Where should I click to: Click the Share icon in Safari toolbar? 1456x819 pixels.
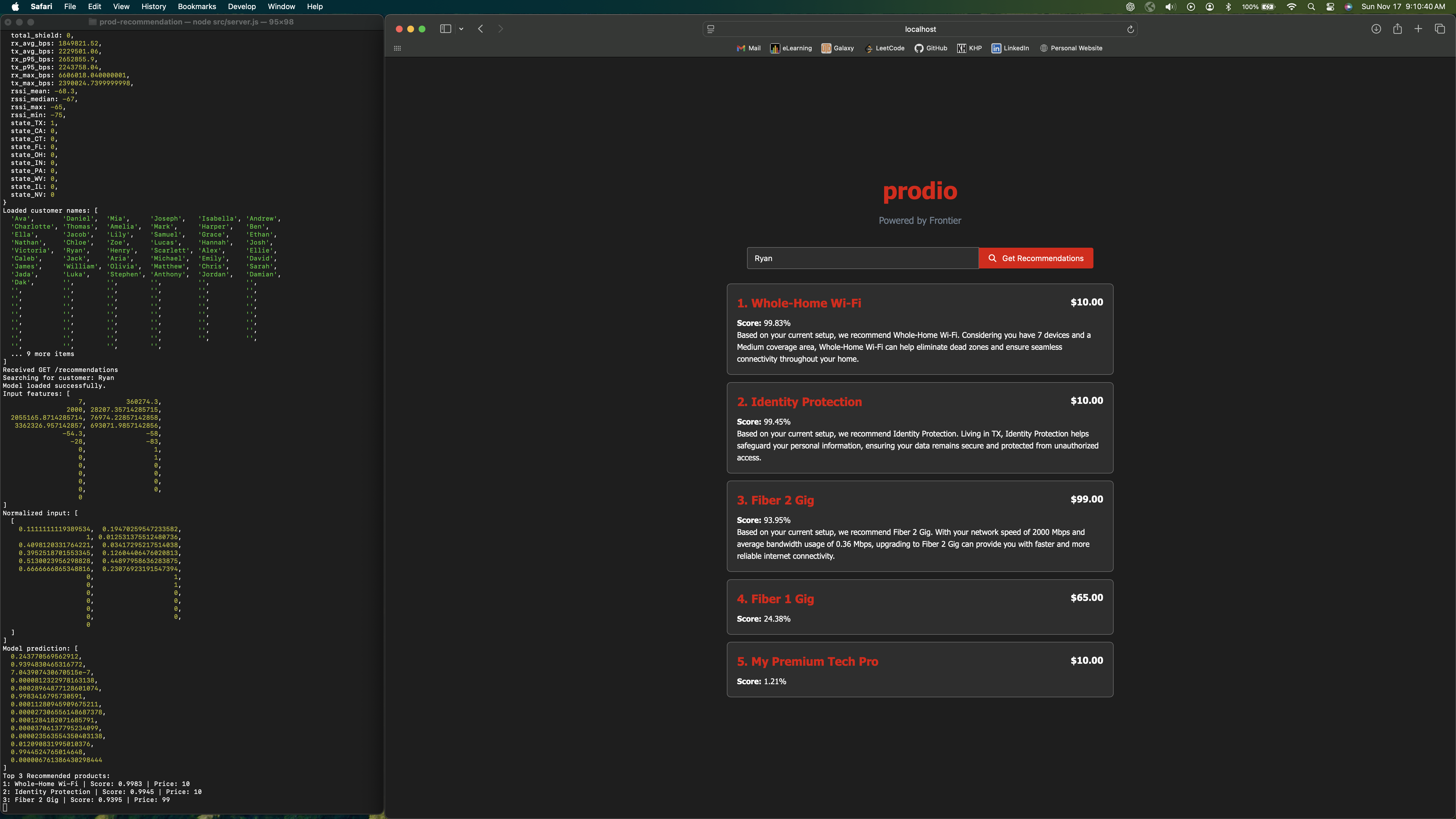coord(1397,29)
